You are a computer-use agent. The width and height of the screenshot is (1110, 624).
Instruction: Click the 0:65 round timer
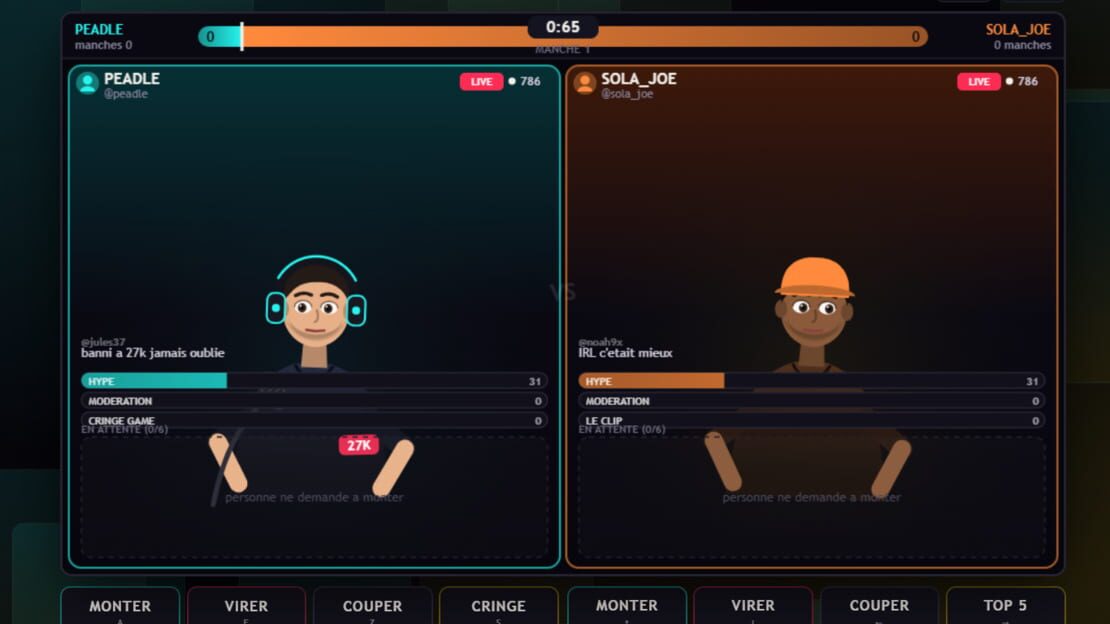(563, 28)
